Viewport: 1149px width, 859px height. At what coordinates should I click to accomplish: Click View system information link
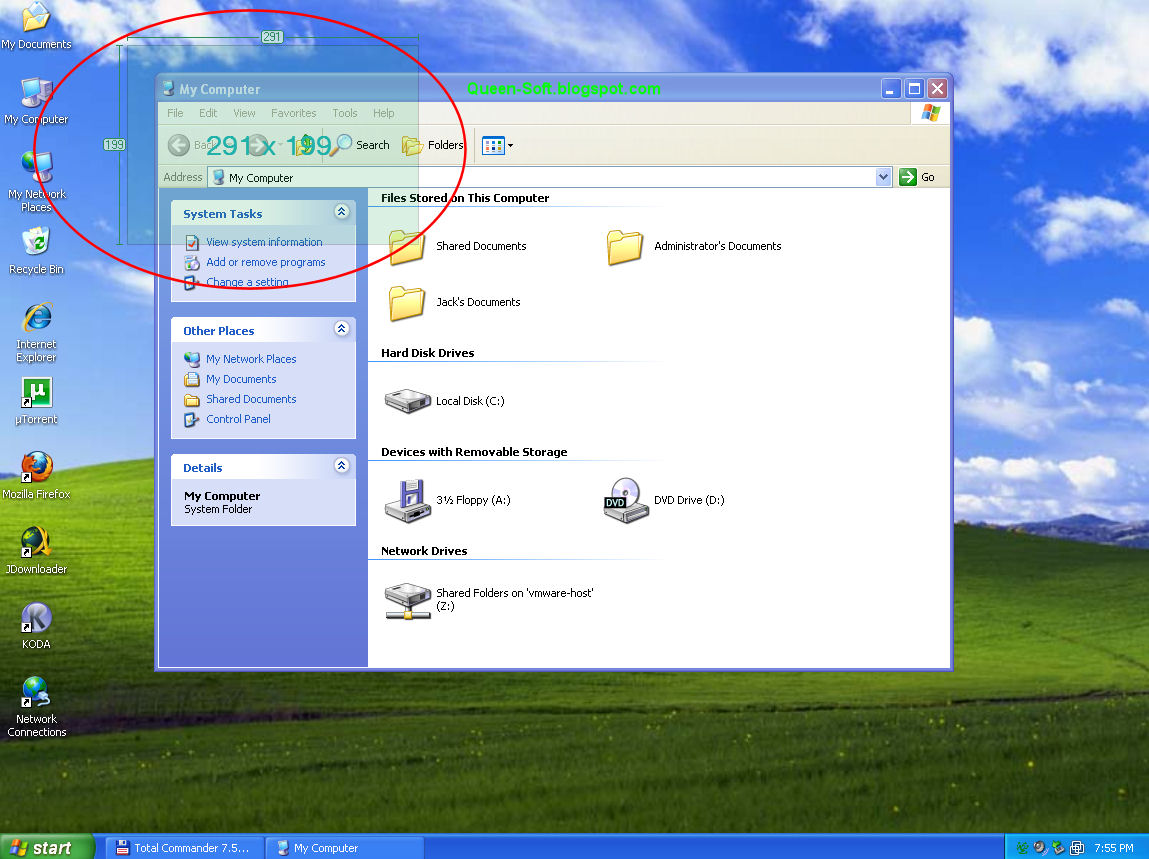tap(254, 242)
